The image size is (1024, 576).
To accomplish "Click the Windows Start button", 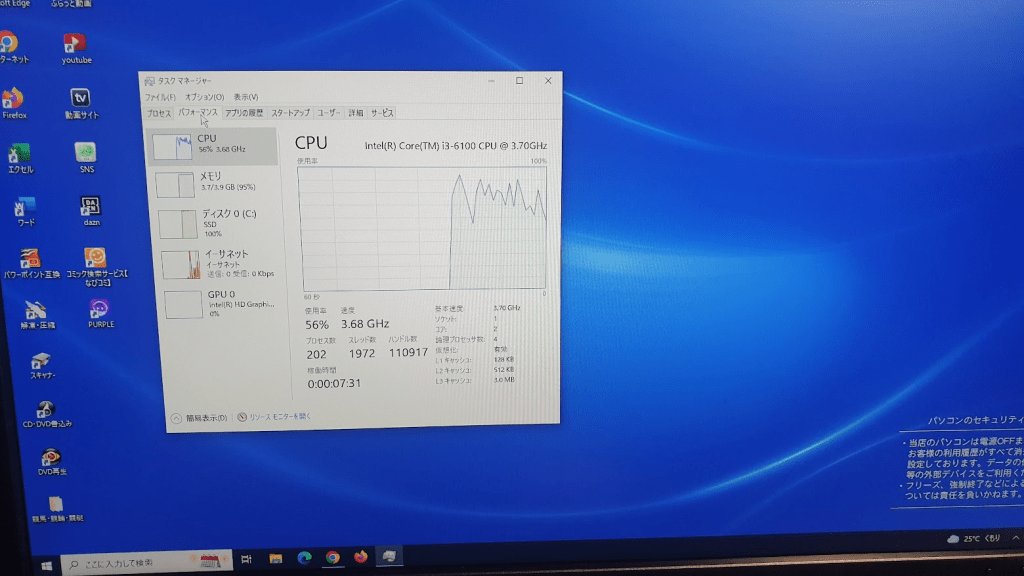I will (x=46, y=566).
